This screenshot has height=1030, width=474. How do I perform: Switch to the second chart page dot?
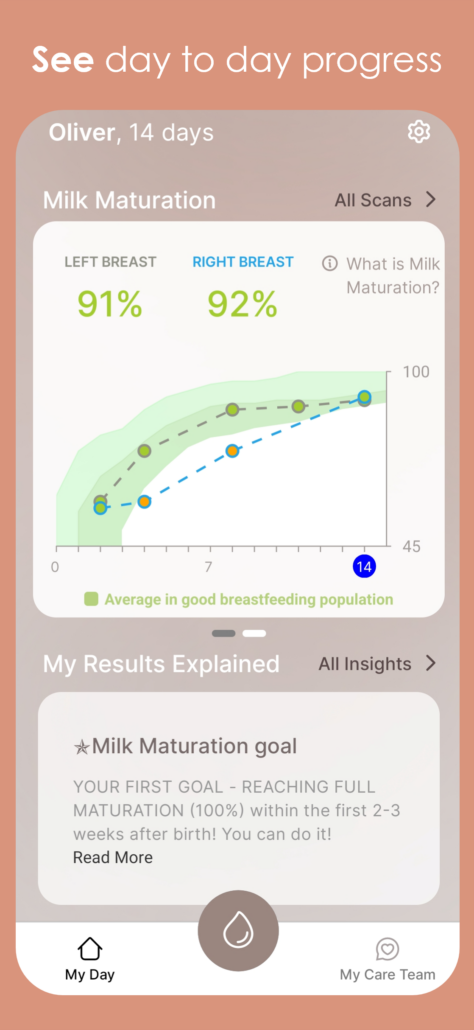pos(254,633)
